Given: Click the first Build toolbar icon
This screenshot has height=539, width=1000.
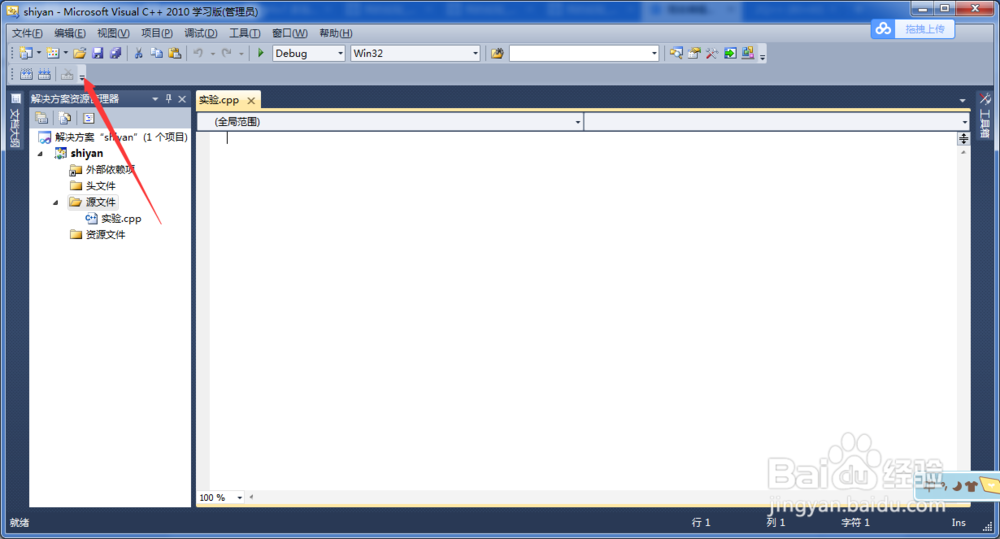Looking at the screenshot, I should pos(26,75).
